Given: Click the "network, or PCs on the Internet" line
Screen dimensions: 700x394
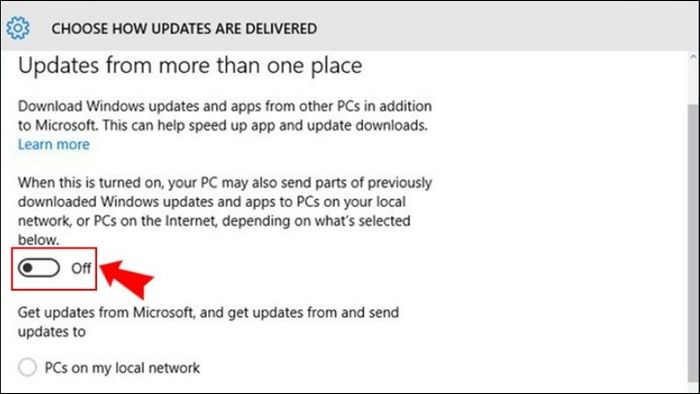Looking at the screenshot, I should (214, 221).
